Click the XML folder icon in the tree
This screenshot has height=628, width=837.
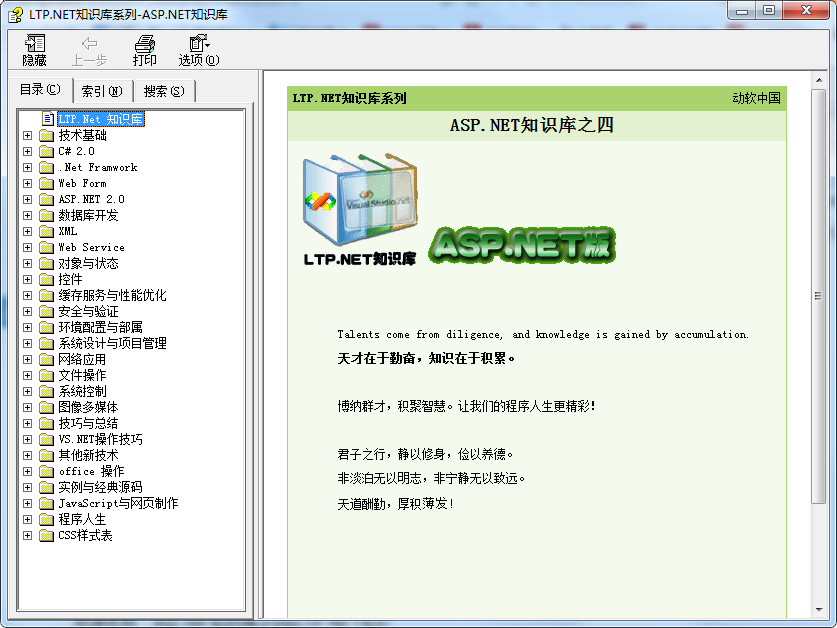(x=45, y=231)
